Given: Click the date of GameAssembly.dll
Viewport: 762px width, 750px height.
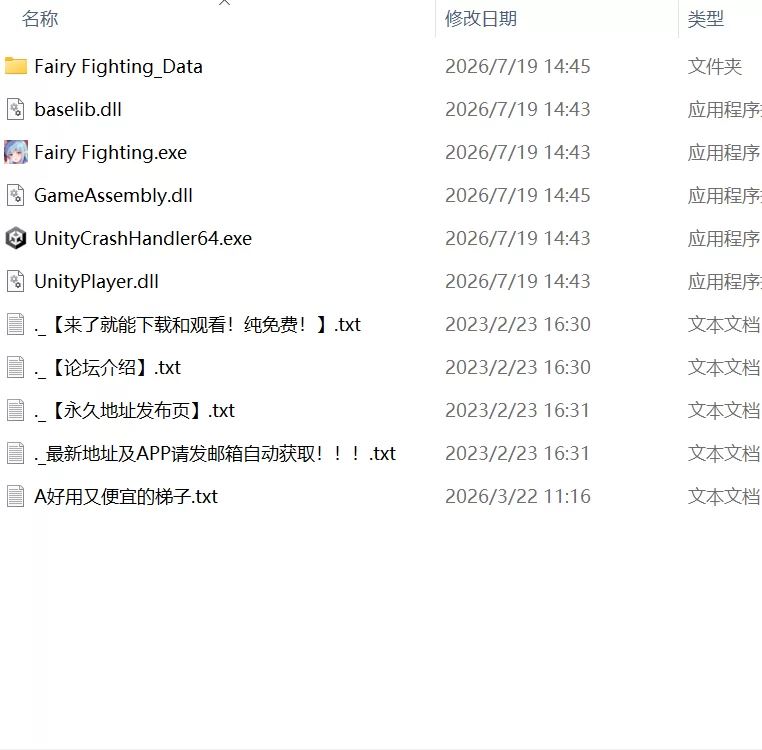Looking at the screenshot, I should [518, 195].
